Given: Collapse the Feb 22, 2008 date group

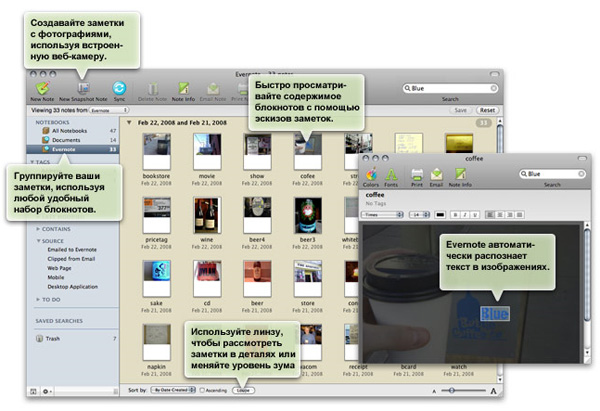Looking at the screenshot, I should click(129, 123).
